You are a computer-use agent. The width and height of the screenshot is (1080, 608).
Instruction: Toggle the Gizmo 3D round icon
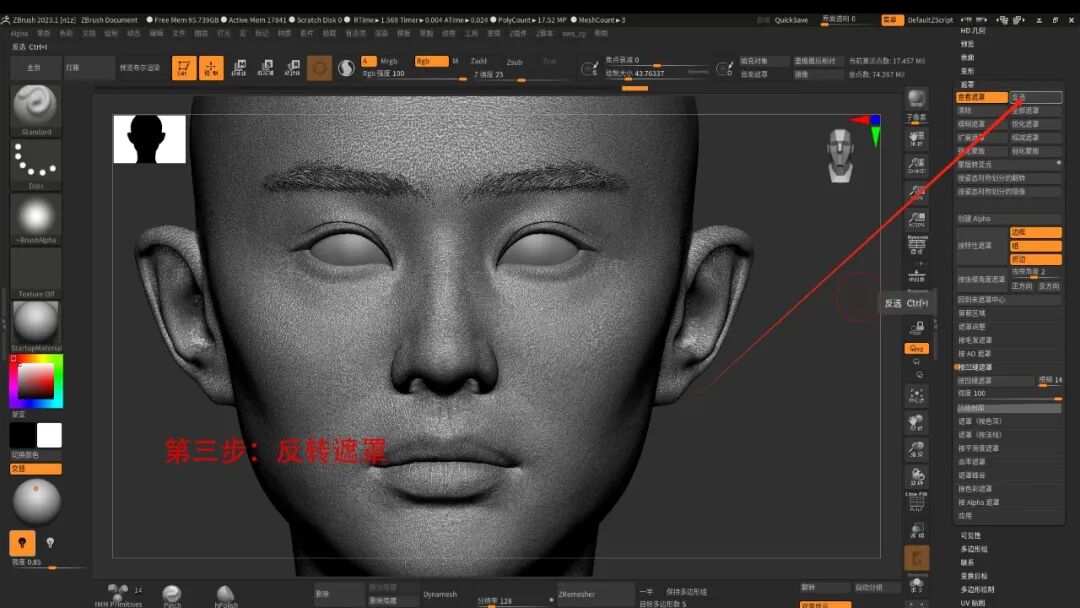[x=320, y=67]
